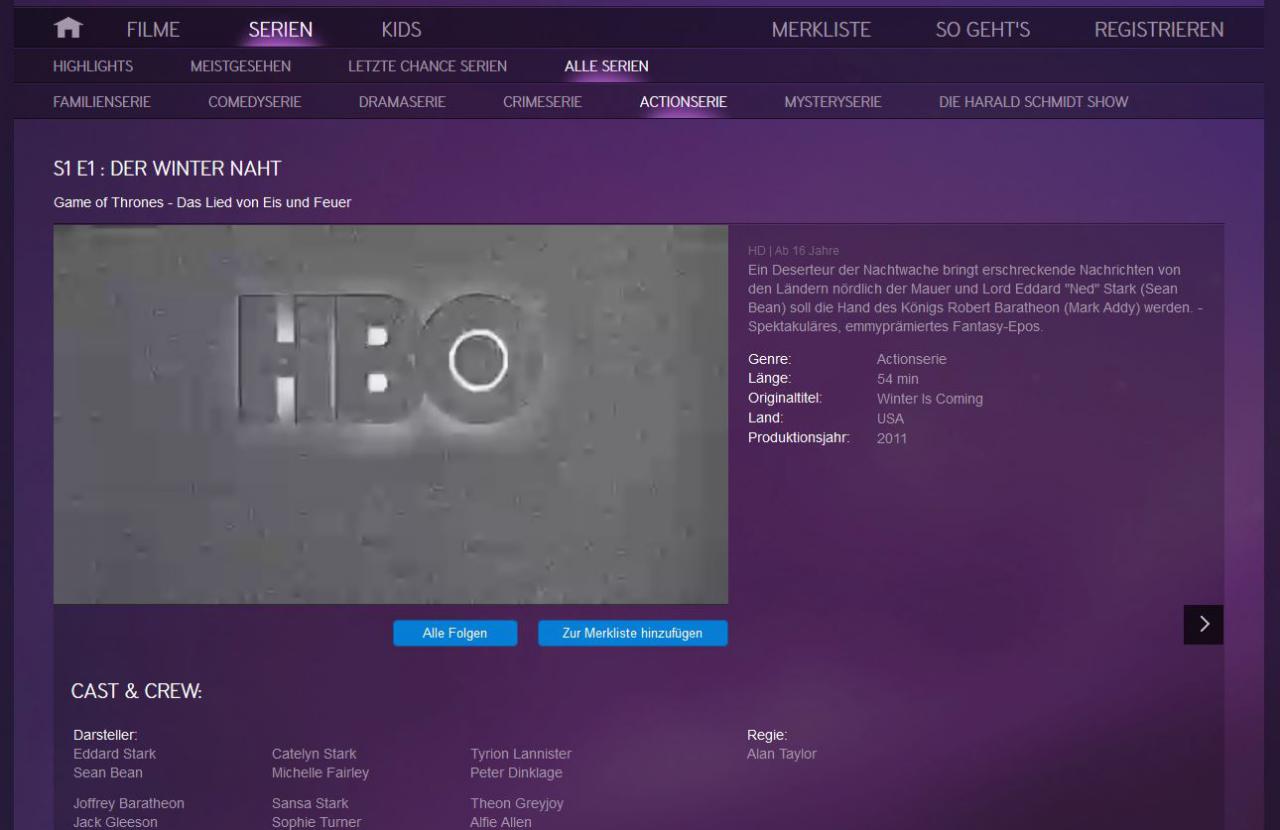The height and width of the screenshot is (830, 1280).
Task: Click the CAST & CREW heading
Action: [x=137, y=691]
